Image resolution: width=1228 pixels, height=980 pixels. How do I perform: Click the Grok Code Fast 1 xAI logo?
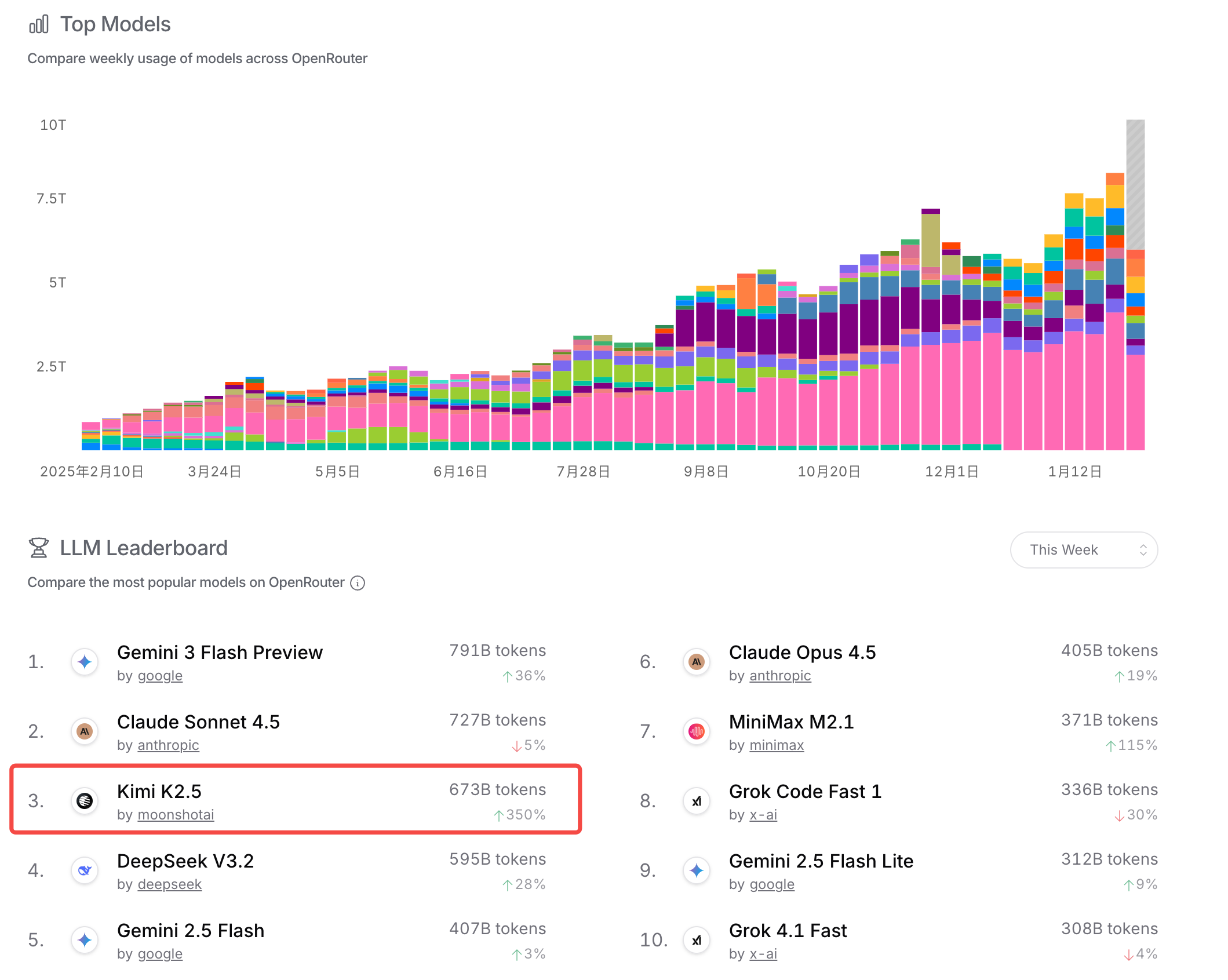697,801
